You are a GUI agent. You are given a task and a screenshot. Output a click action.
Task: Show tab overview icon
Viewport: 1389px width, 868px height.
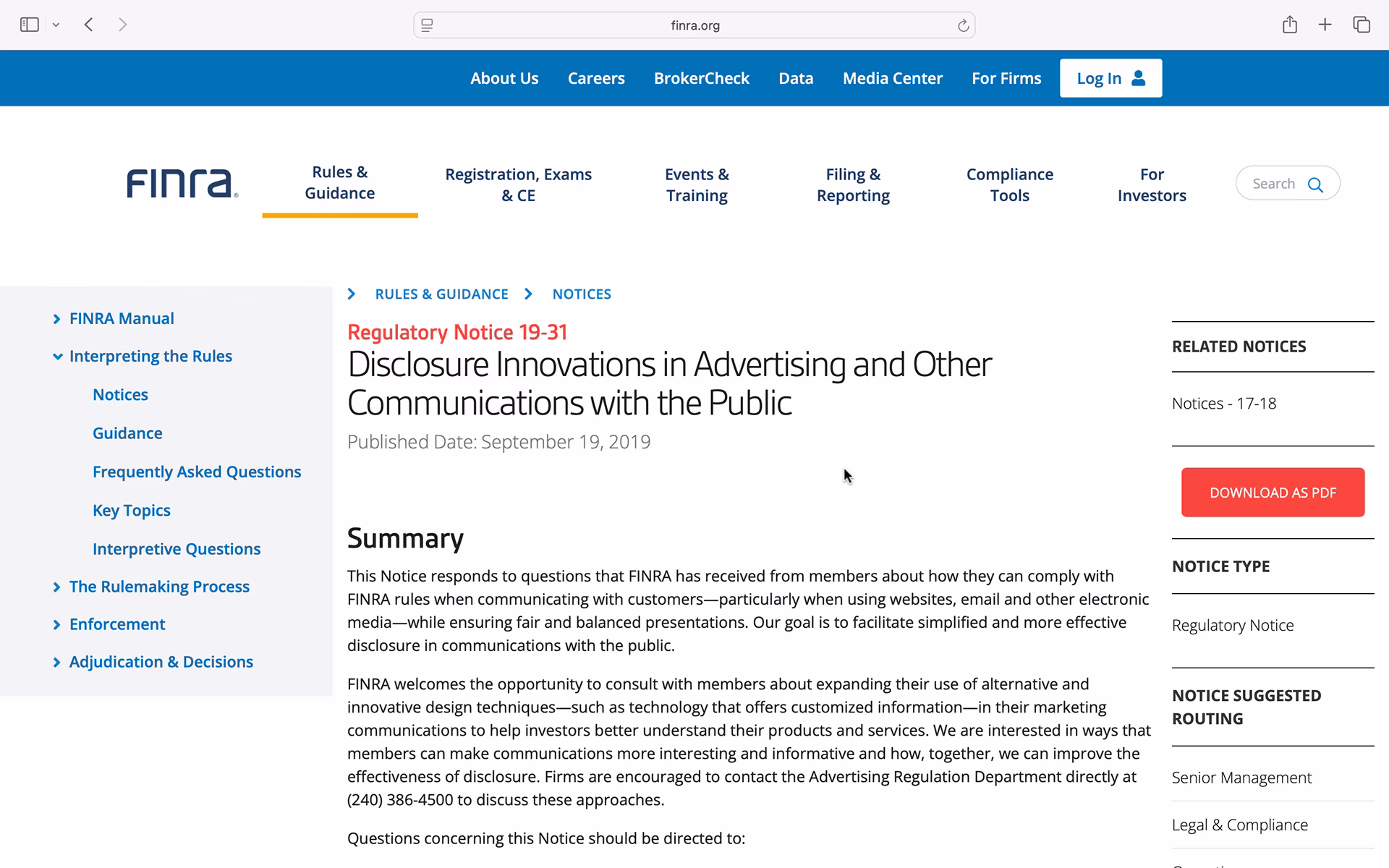(1361, 25)
